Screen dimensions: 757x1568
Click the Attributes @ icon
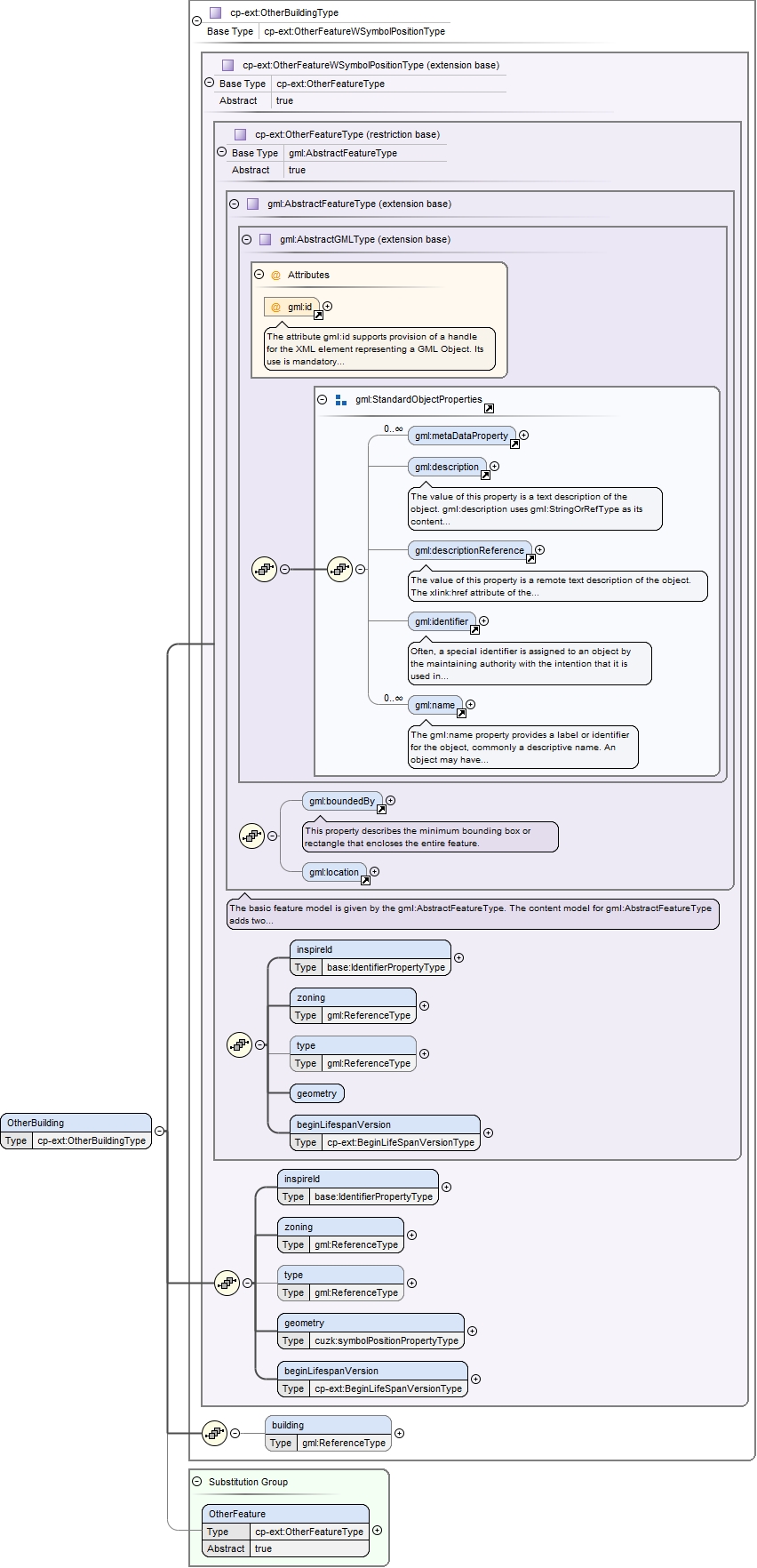click(x=275, y=275)
